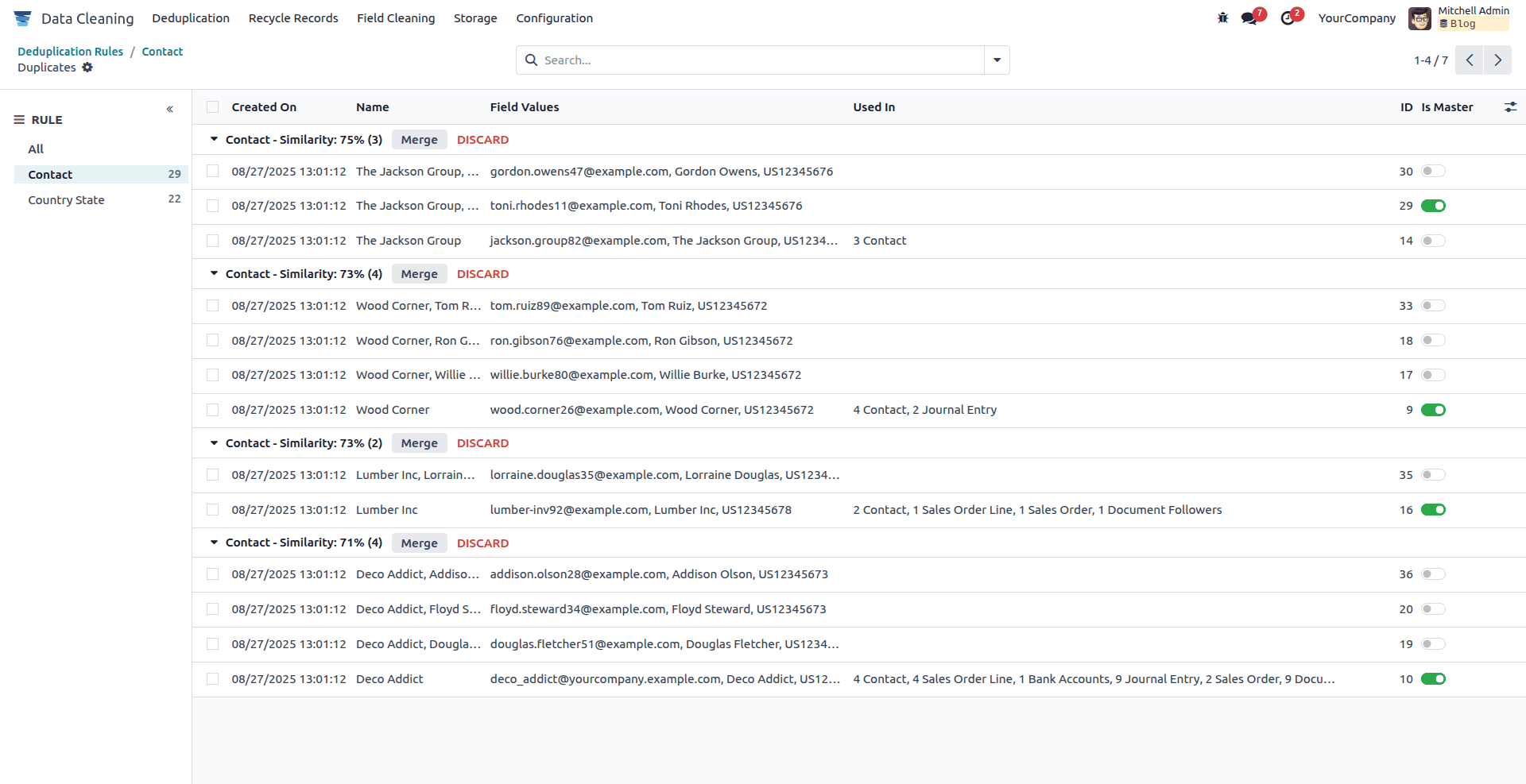Merge the Lumber Inc duplicate group

(419, 442)
